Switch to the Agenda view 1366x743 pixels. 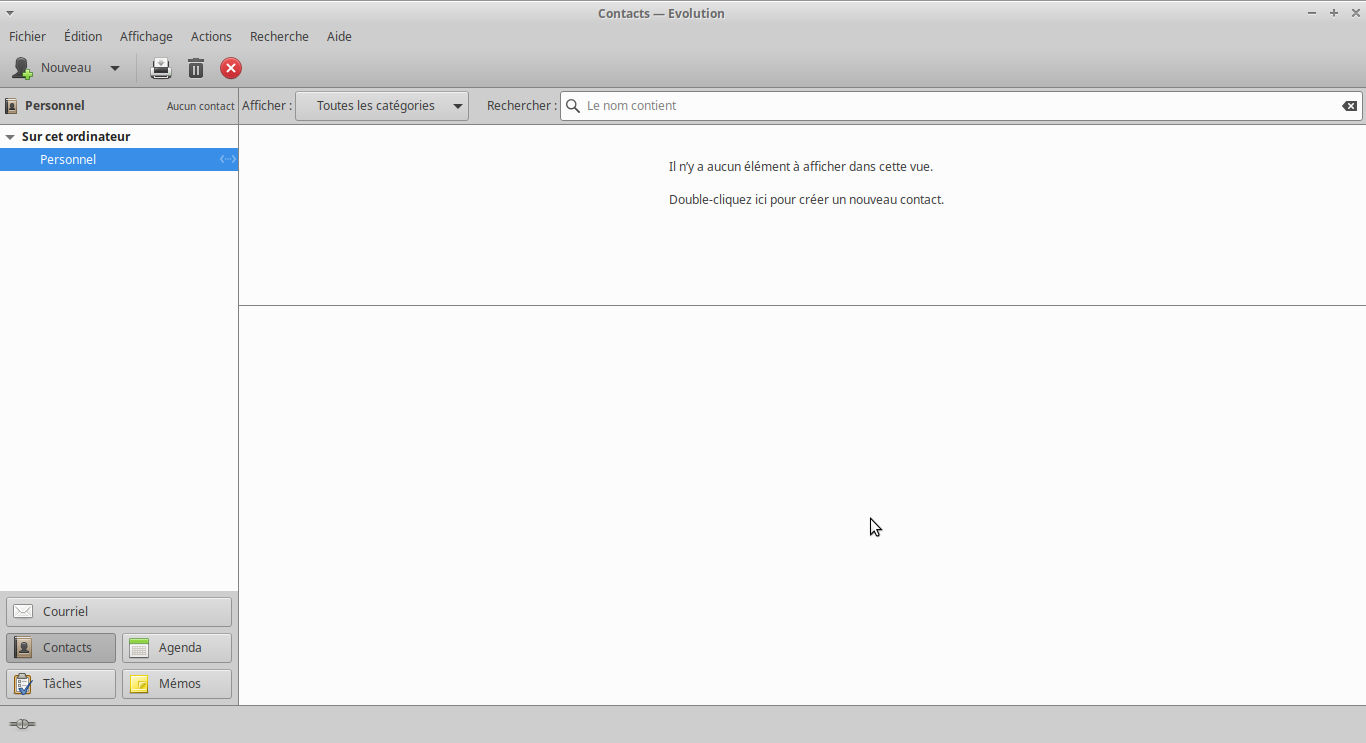[x=177, y=648]
